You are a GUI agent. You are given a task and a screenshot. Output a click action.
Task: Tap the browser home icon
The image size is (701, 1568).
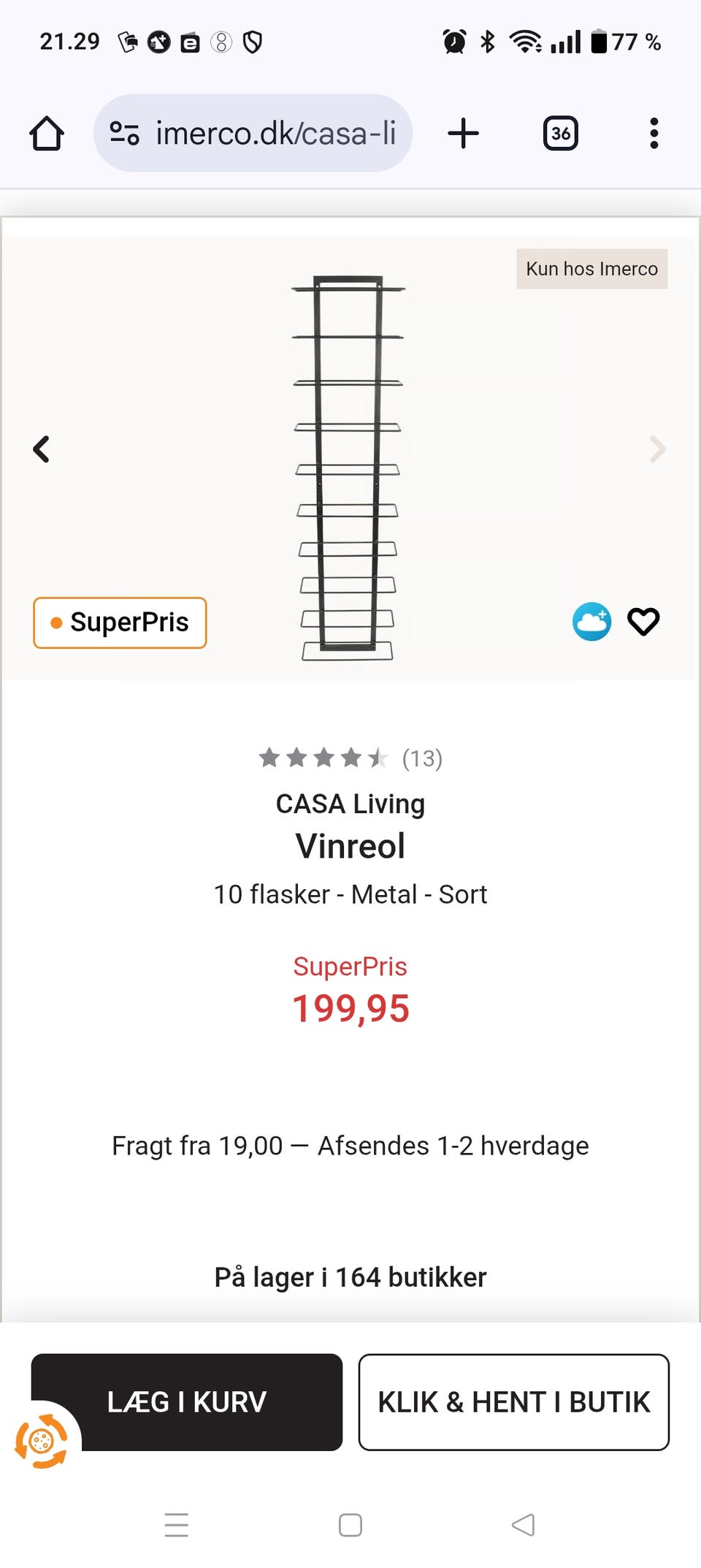click(x=47, y=134)
